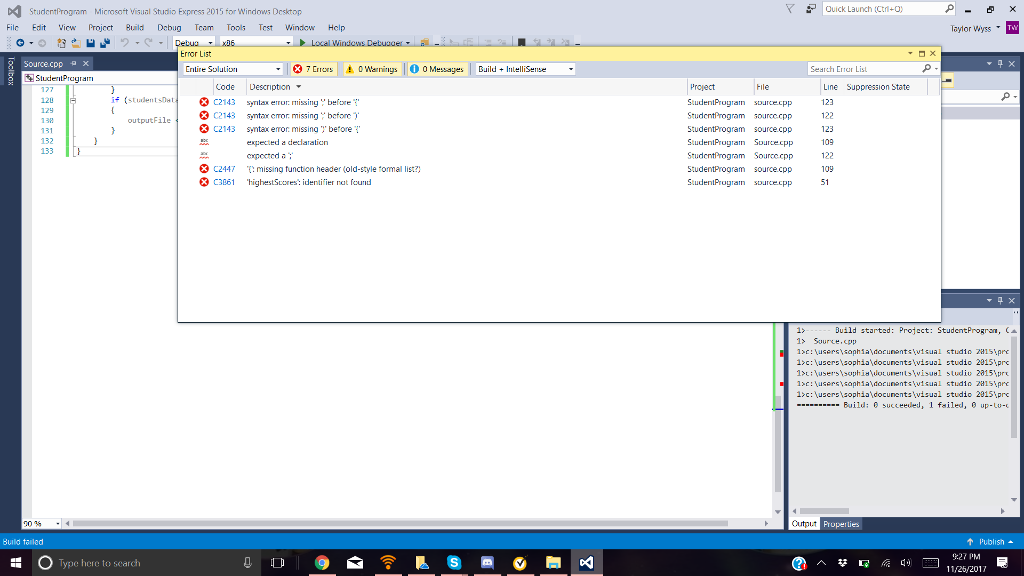The width and height of the screenshot is (1024, 576).
Task: Switch to the Output tab
Action: (804, 524)
